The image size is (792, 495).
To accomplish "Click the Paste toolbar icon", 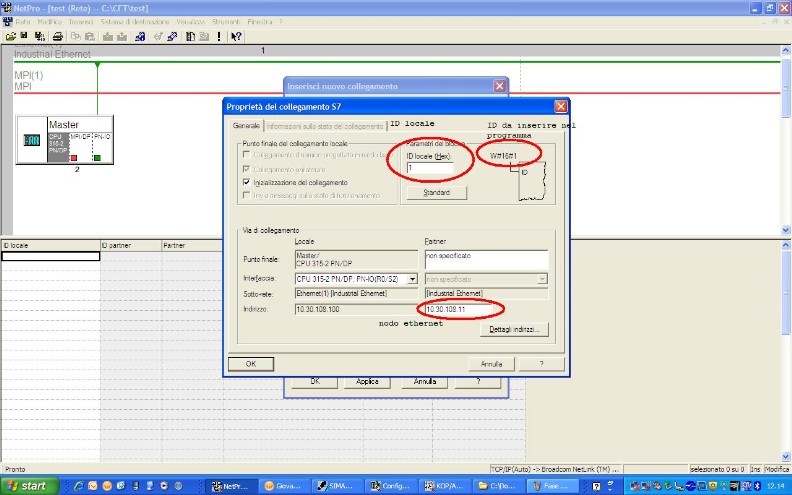I will [x=89, y=36].
